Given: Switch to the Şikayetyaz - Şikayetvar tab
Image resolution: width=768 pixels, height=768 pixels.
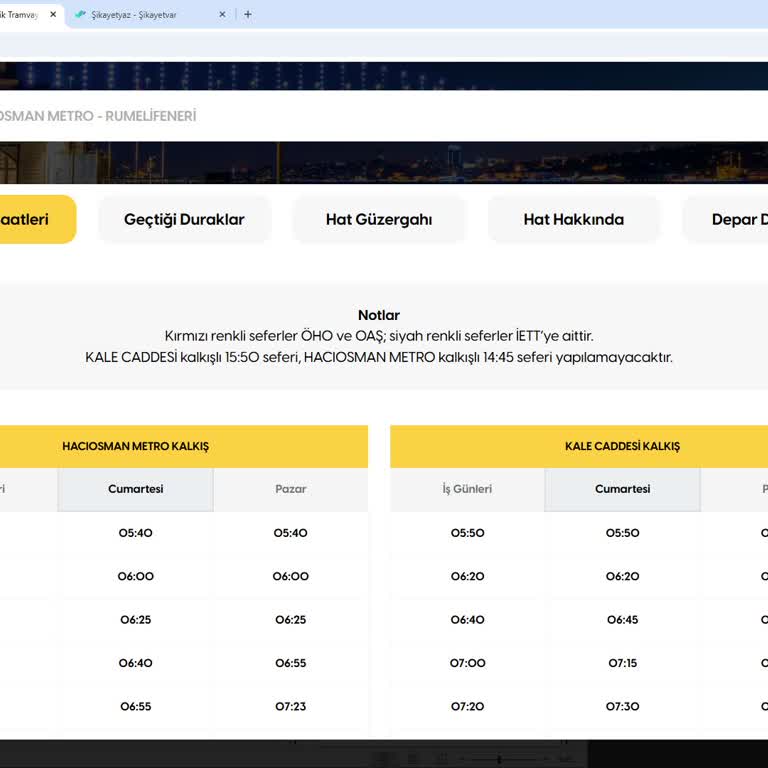Looking at the screenshot, I should [140, 14].
